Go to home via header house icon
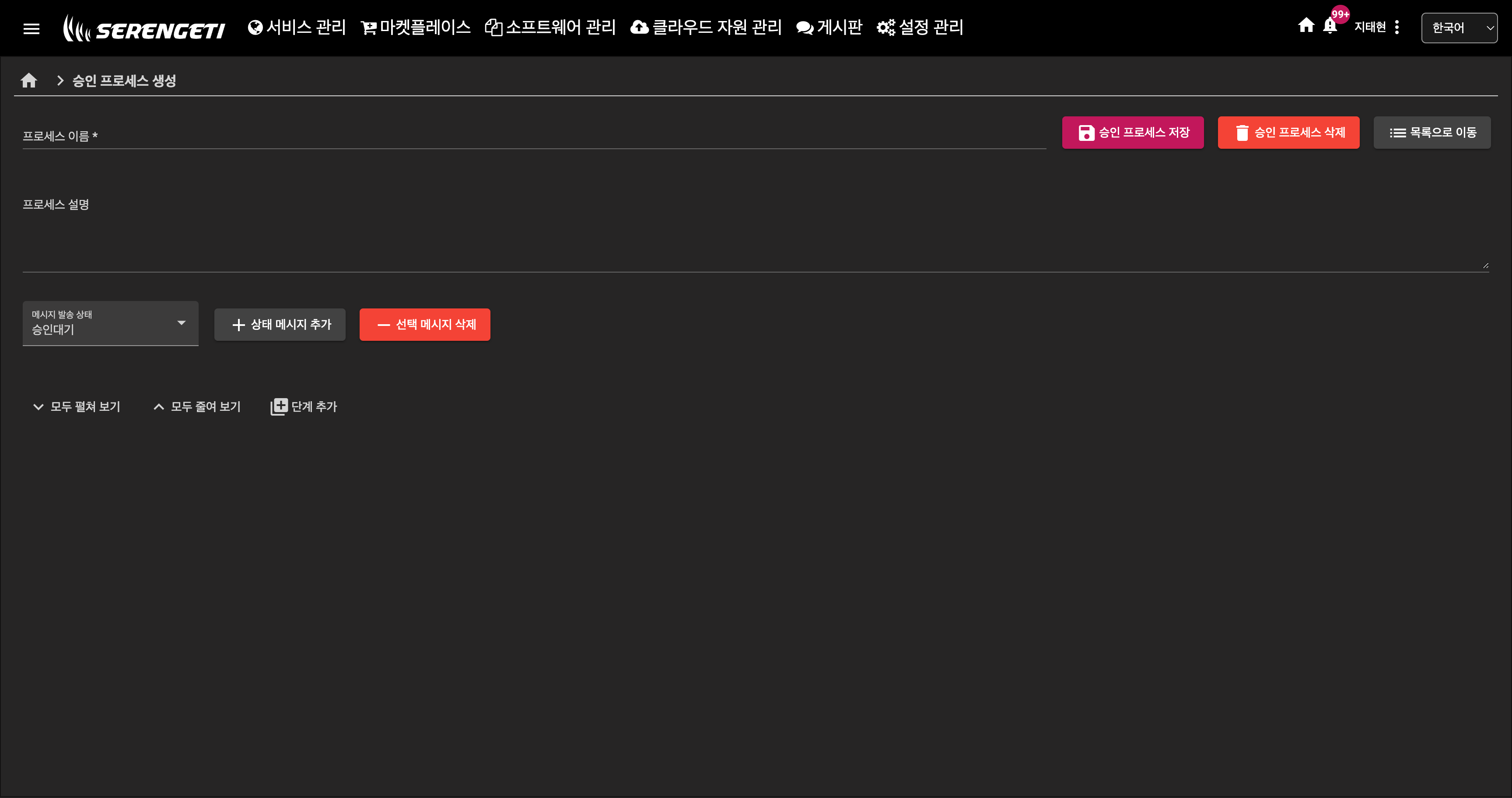This screenshot has height=798, width=1512. pos(1305,26)
